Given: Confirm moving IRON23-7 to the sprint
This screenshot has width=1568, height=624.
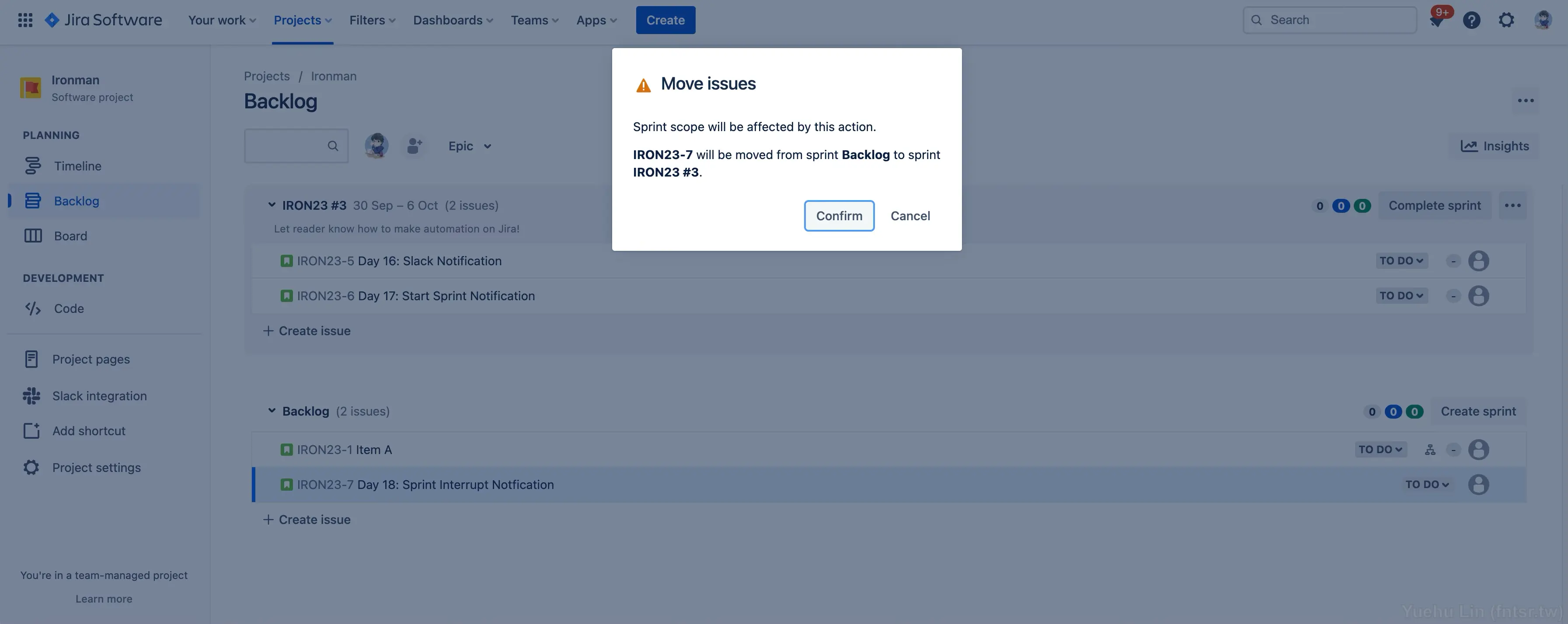Looking at the screenshot, I should click(x=839, y=216).
